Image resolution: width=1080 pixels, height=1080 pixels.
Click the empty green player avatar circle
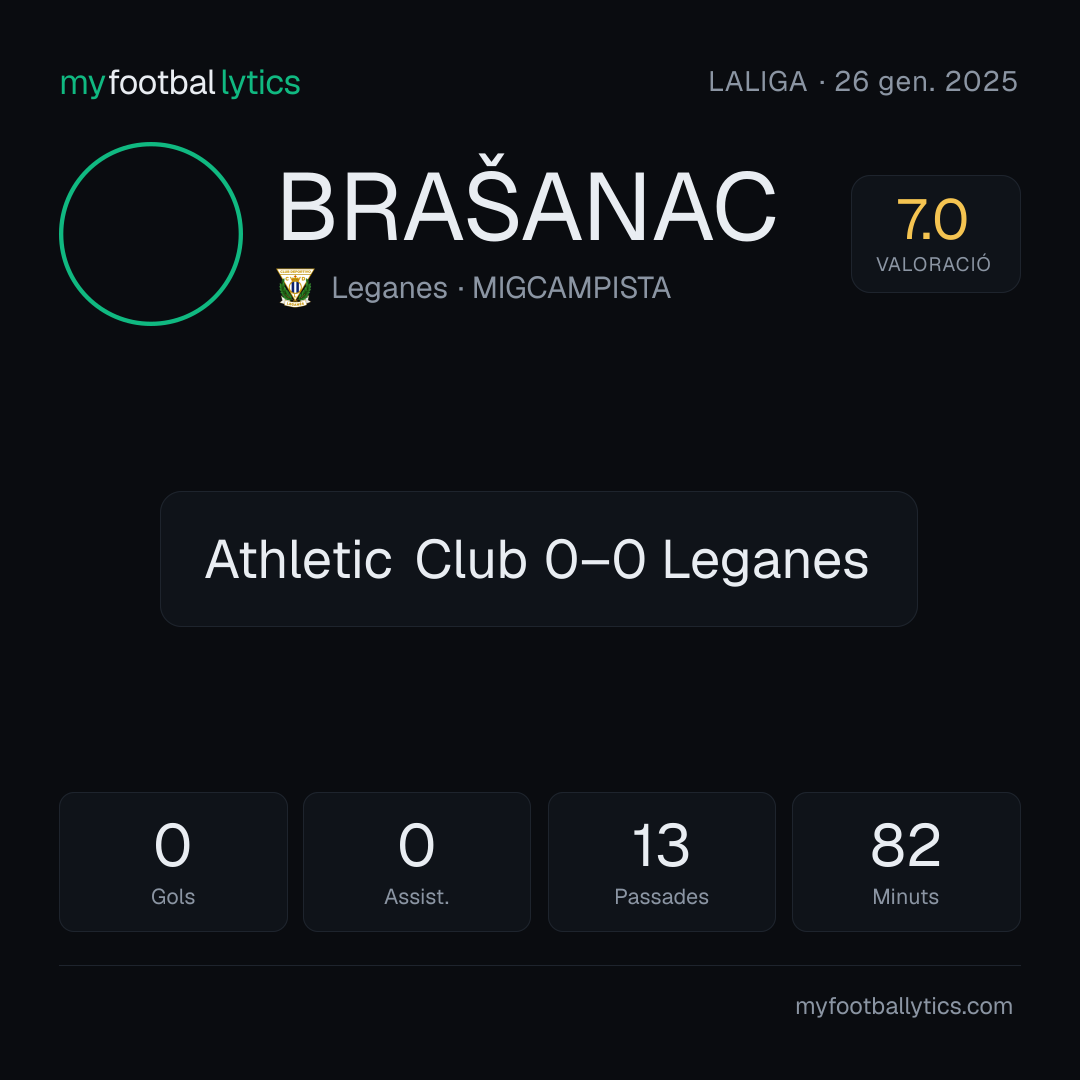click(x=151, y=233)
